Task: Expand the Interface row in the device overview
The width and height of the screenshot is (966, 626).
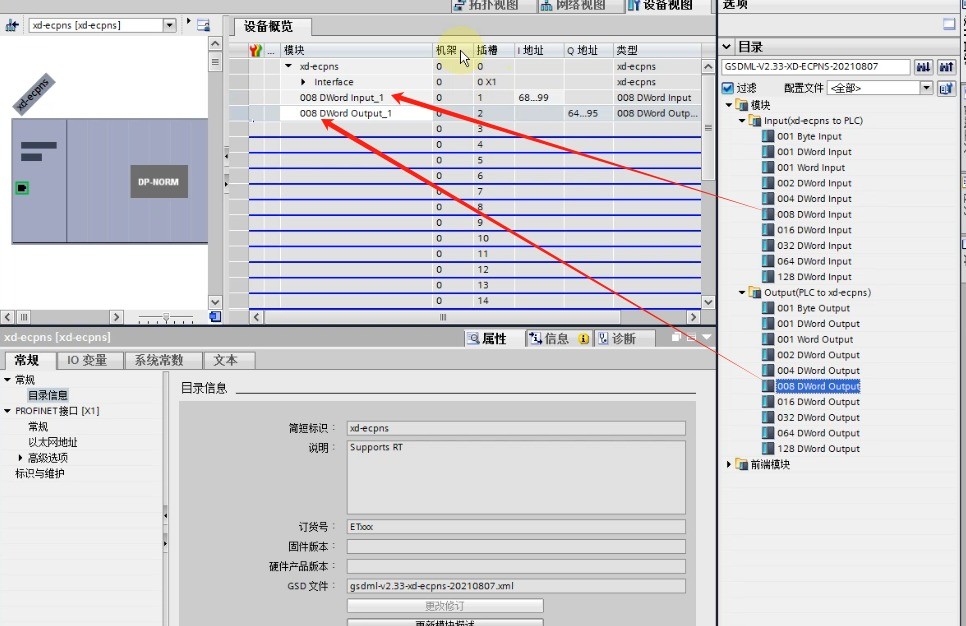Action: tap(303, 82)
